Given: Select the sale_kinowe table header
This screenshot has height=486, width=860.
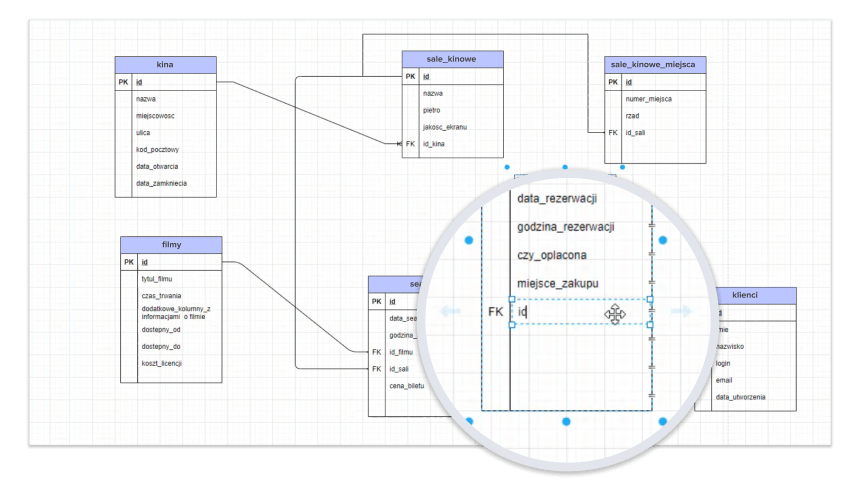Looking at the screenshot, I should pos(452,59).
